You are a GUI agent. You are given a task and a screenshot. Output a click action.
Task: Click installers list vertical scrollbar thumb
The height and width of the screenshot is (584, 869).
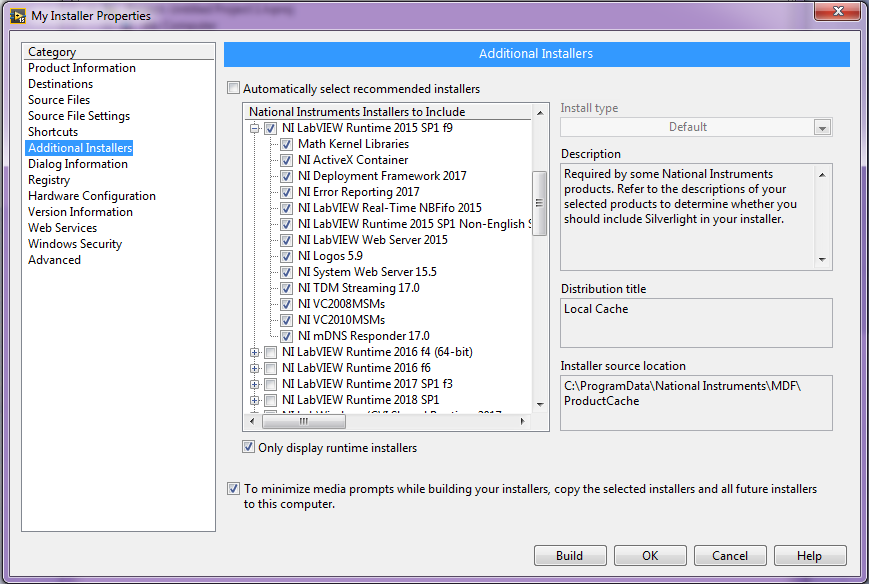(x=539, y=203)
